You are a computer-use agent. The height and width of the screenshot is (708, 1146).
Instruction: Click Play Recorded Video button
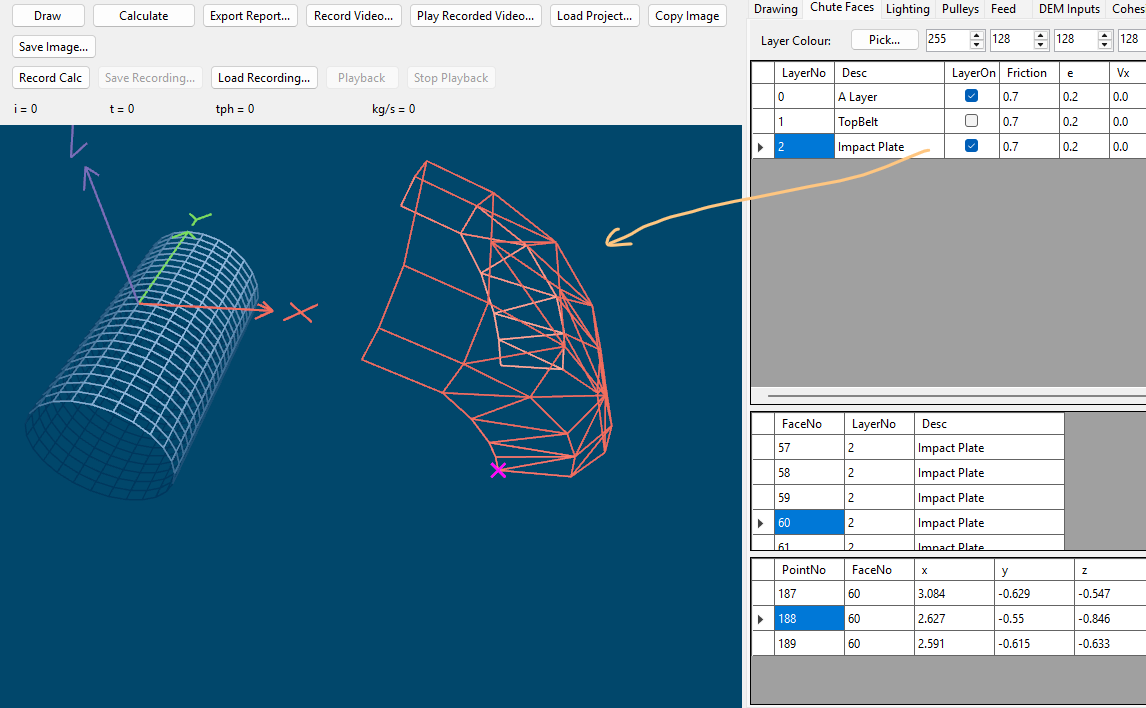pos(476,16)
